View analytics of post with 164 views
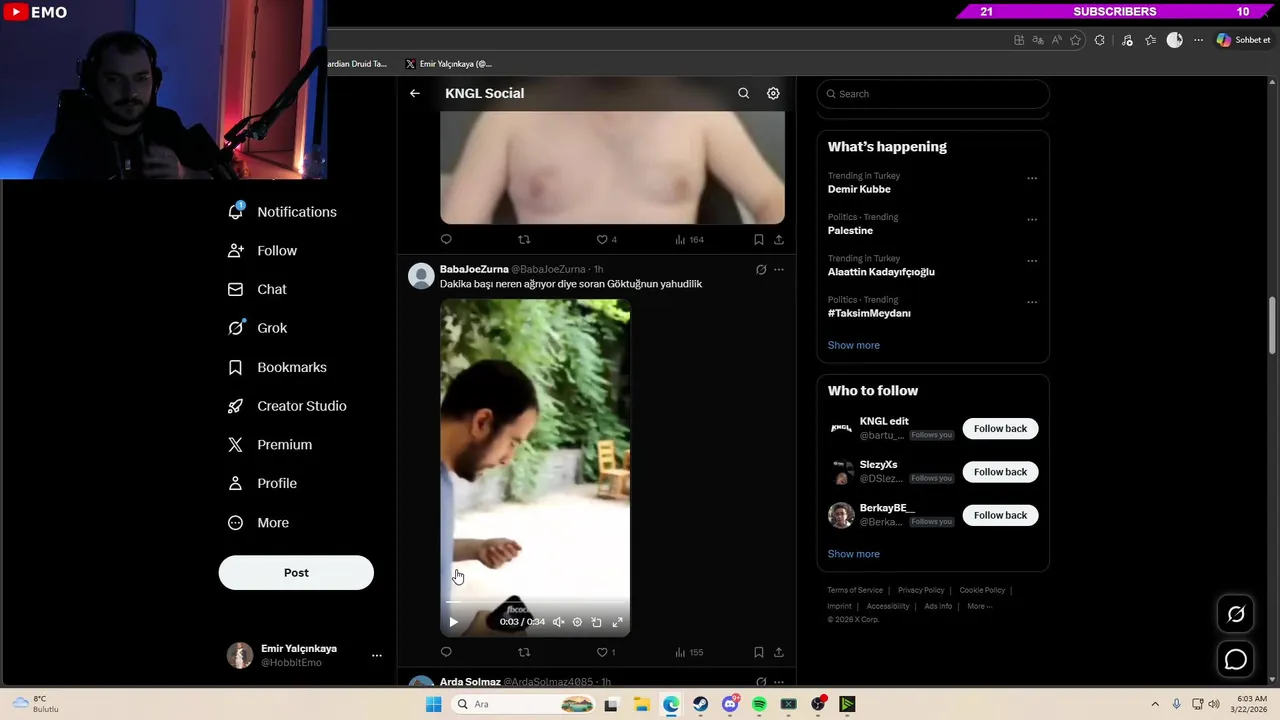This screenshot has height=720, width=1280. pyautogui.click(x=689, y=239)
